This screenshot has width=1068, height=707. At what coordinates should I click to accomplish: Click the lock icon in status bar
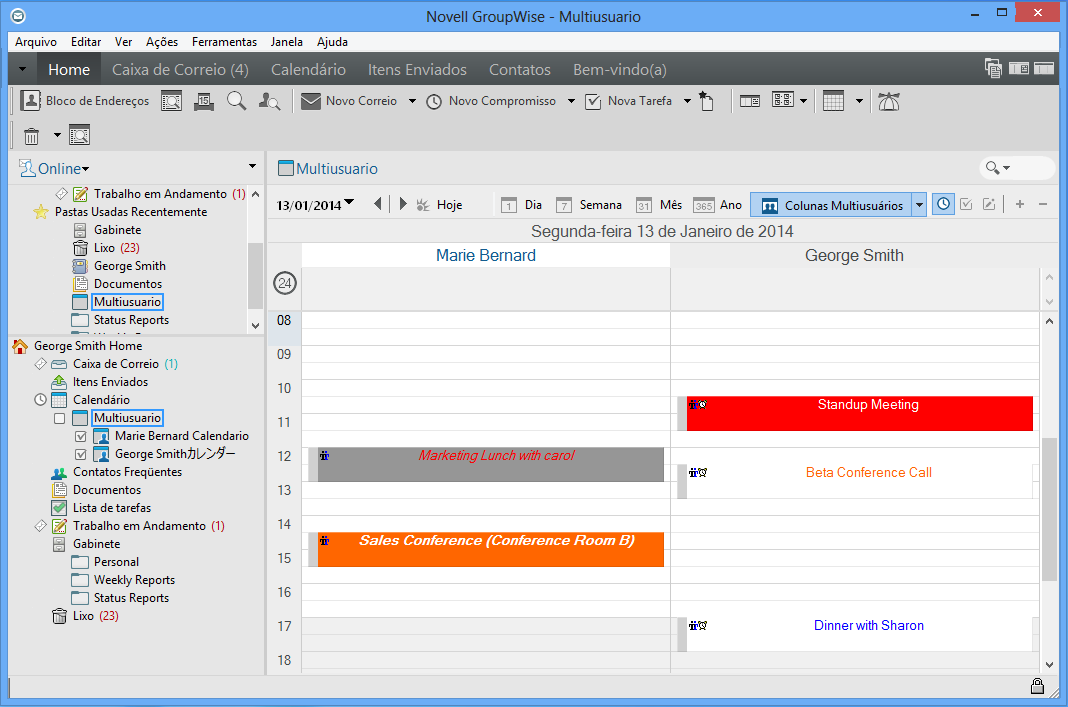coord(1037,686)
